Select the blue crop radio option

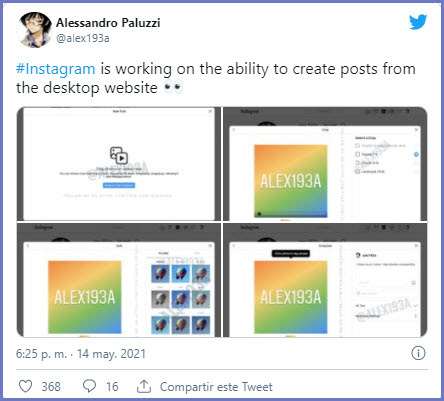pyautogui.click(x=416, y=154)
